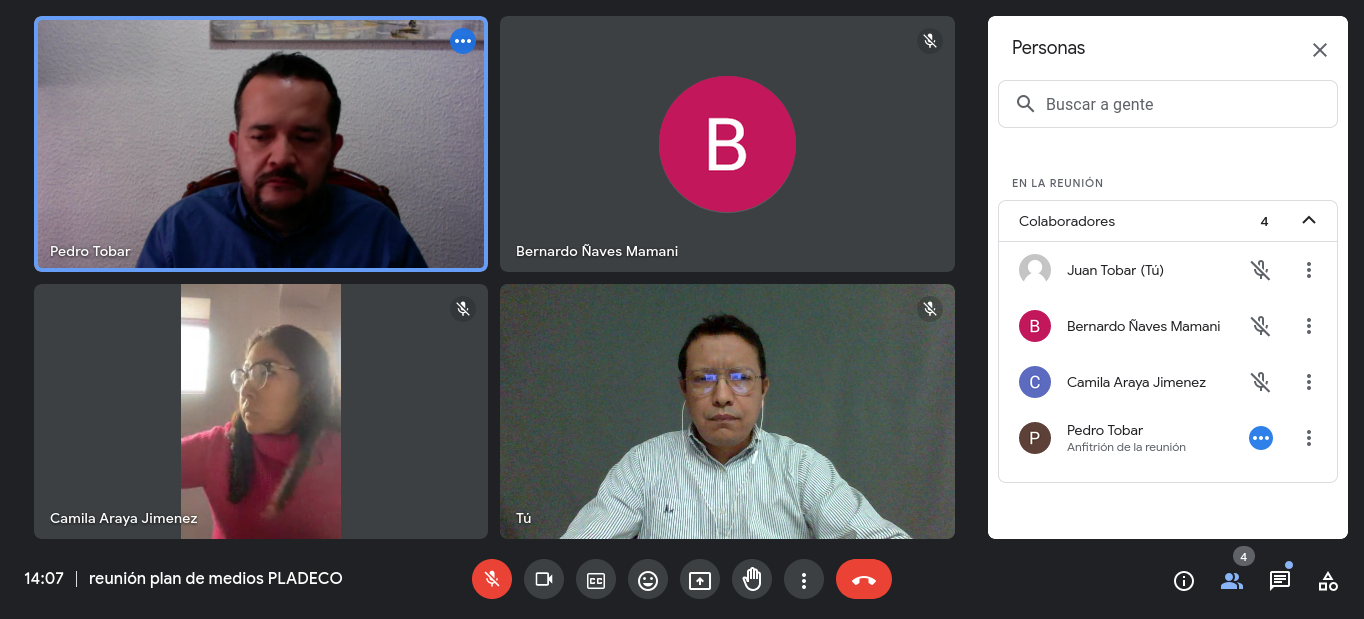Open meeting details info icon
Image resolution: width=1364 pixels, height=619 pixels.
point(1184,581)
